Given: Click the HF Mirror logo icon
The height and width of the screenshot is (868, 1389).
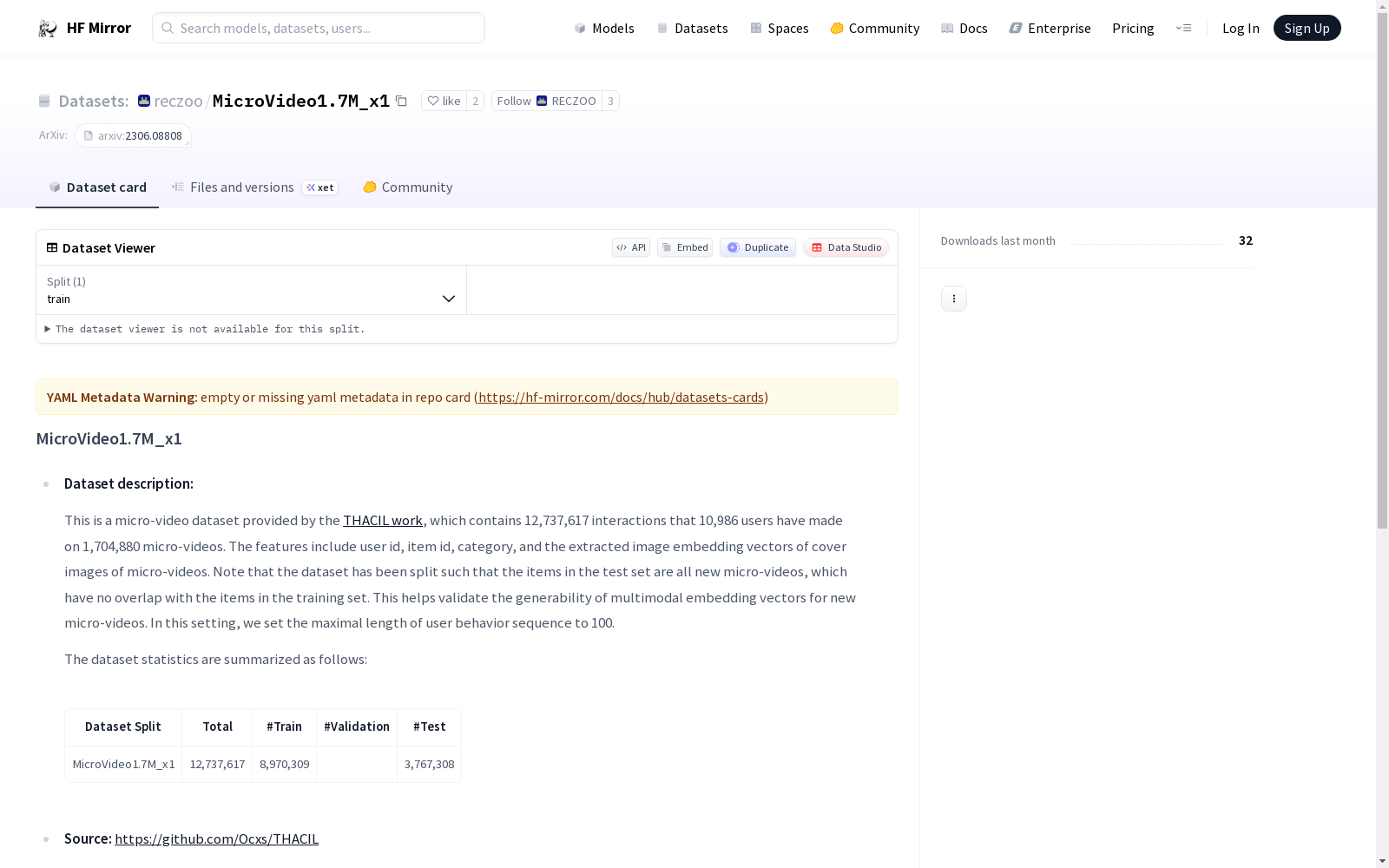Looking at the screenshot, I should (x=48, y=29).
